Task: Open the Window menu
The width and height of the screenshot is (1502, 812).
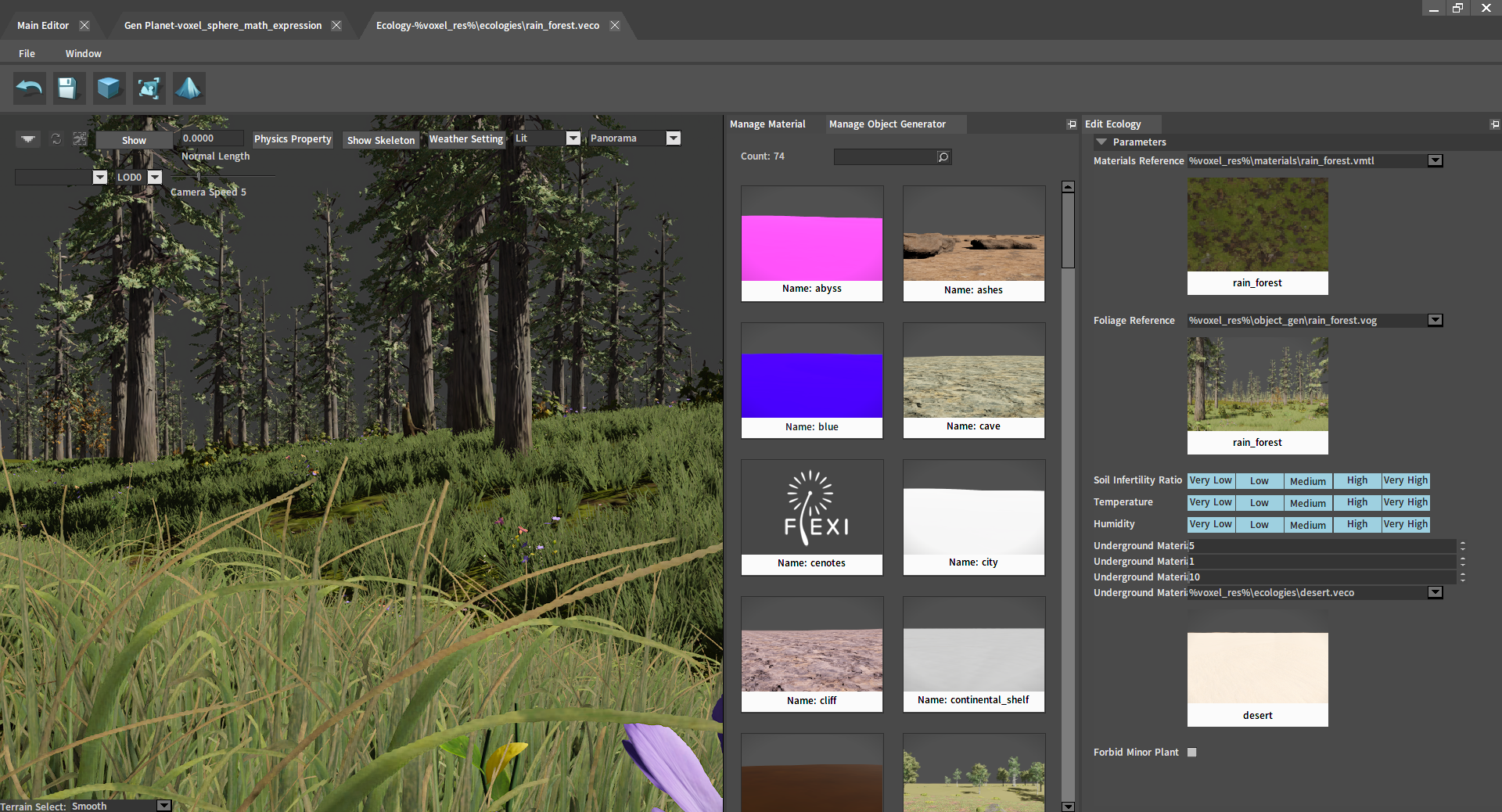Action: coord(84,54)
